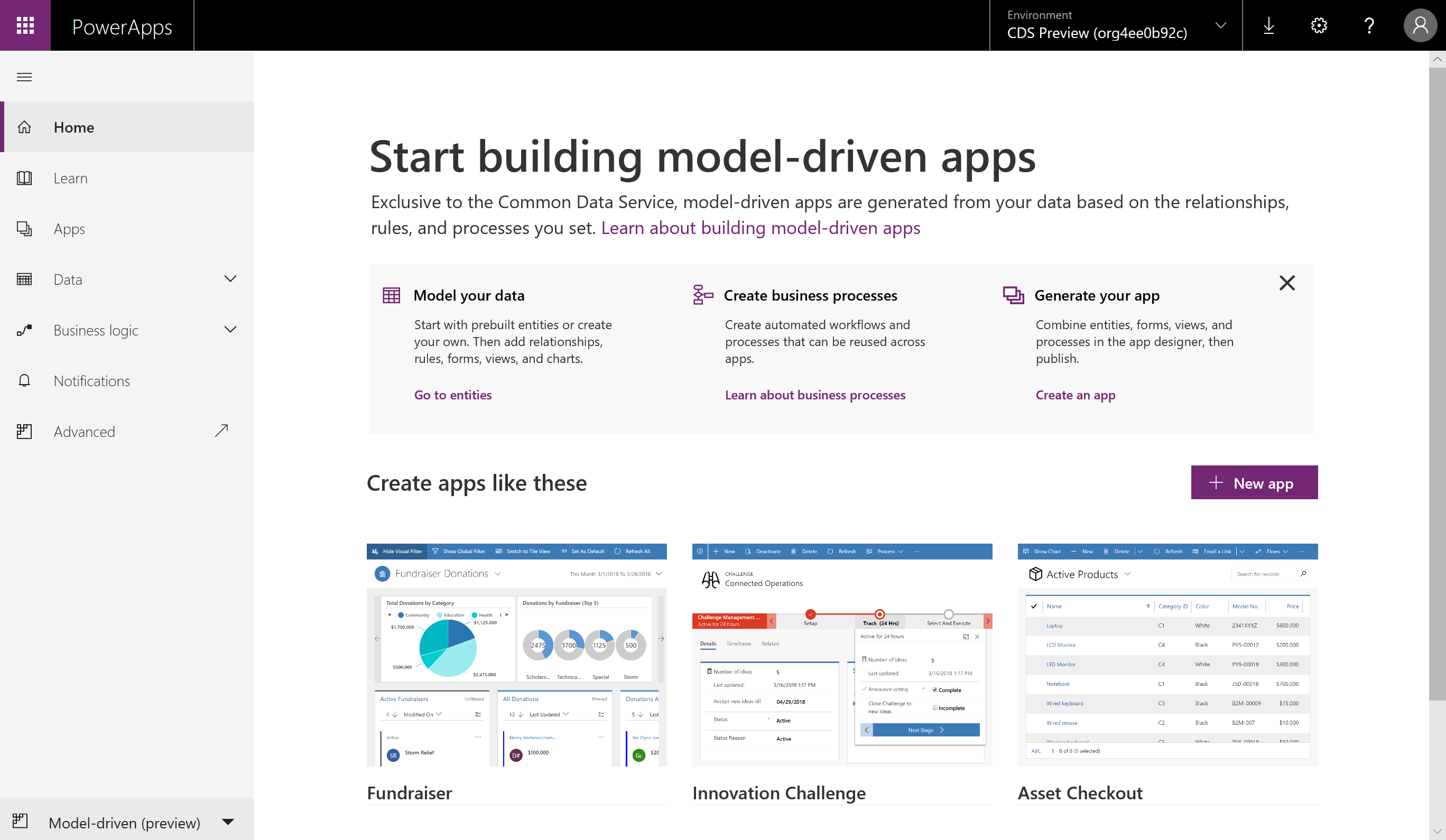Select Home in the navigation
Screen dimensions: 1446x840
(73, 127)
